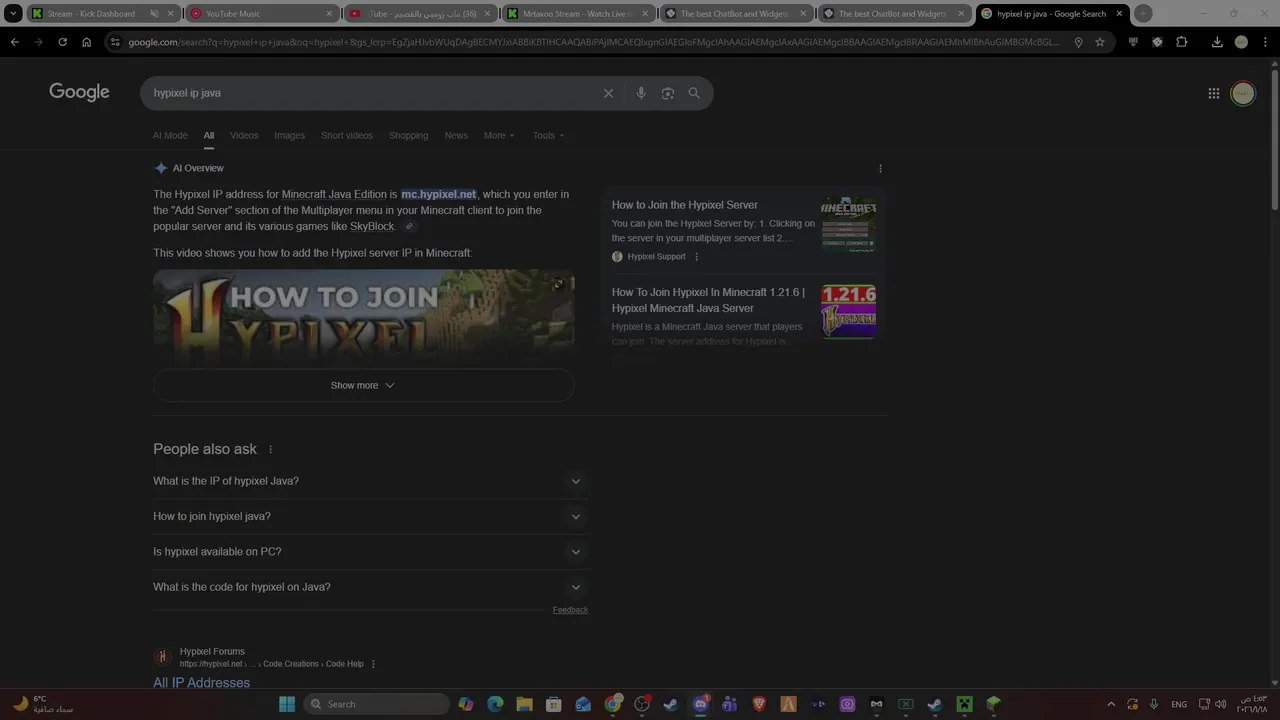Show hidden icons in the system tray

[1110, 704]
